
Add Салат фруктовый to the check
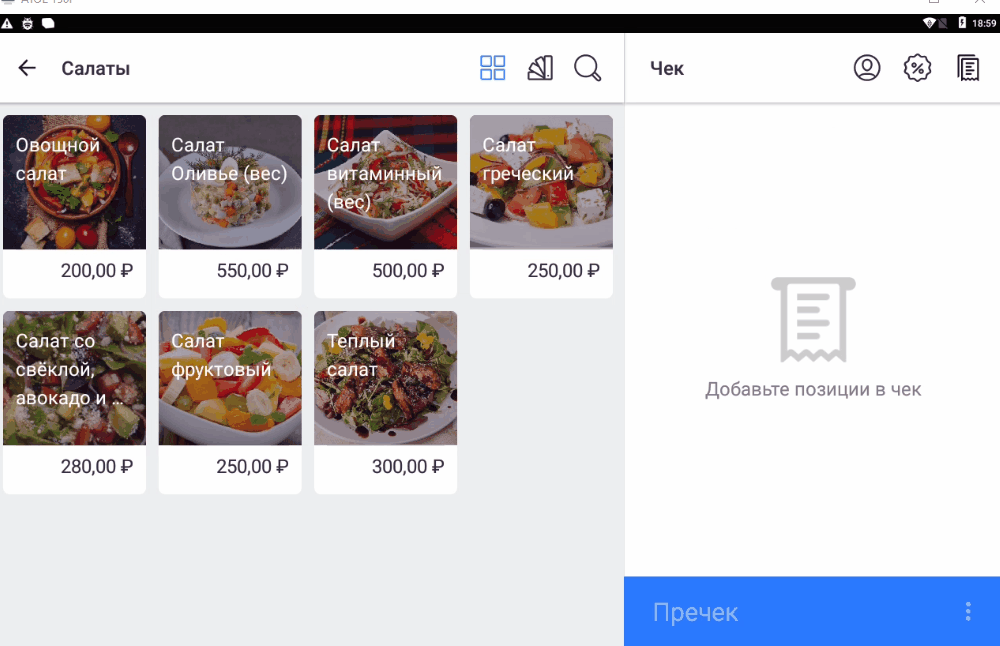pos(230,402)
